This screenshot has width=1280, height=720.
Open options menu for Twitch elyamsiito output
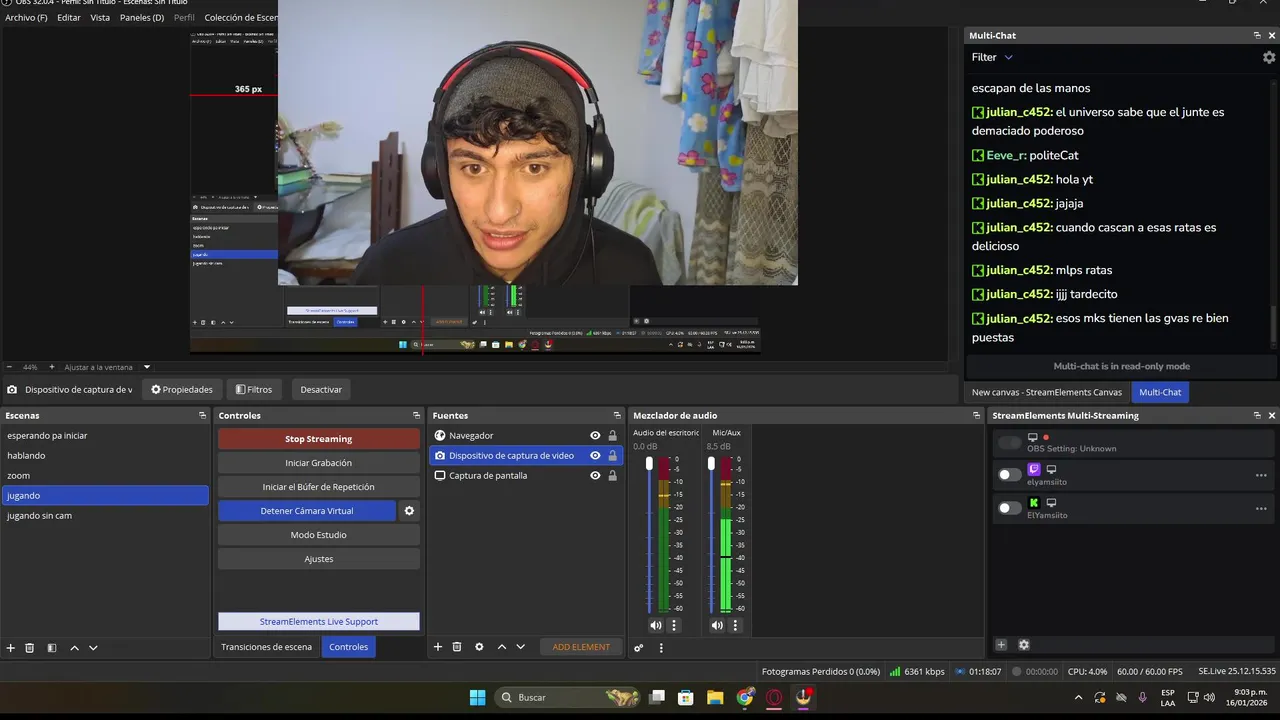[1261, 475]
